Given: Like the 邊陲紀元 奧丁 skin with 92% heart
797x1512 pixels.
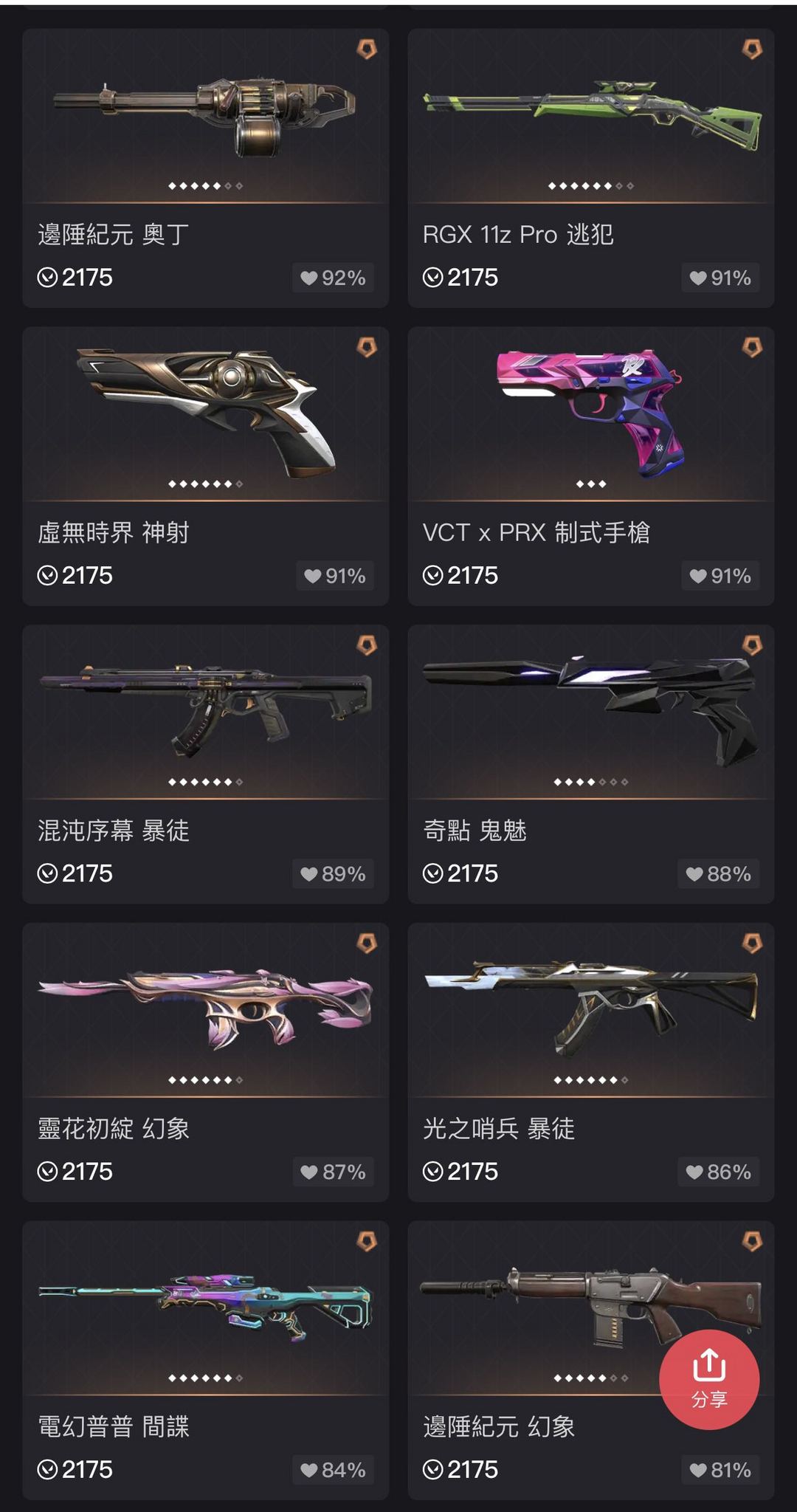Looking at the screenshot, I should pos(334,278).
